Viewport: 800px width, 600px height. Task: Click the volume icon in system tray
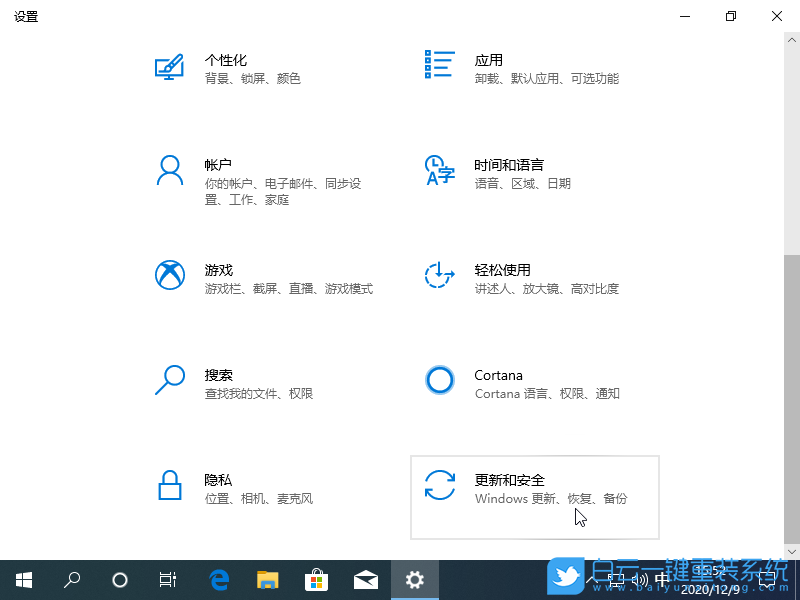[x=641, y=580]
